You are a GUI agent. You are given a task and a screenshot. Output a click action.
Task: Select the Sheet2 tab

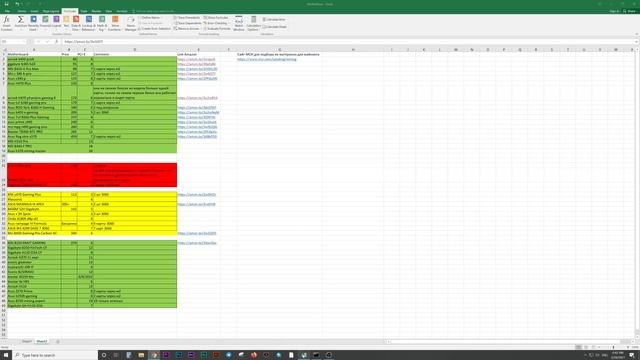click(42, 341)
